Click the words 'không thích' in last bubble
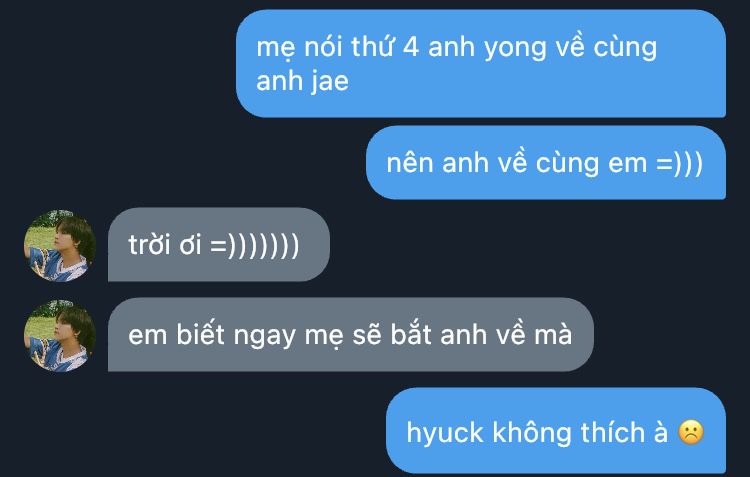Screen dimensions: 750x477 point(568,433)
